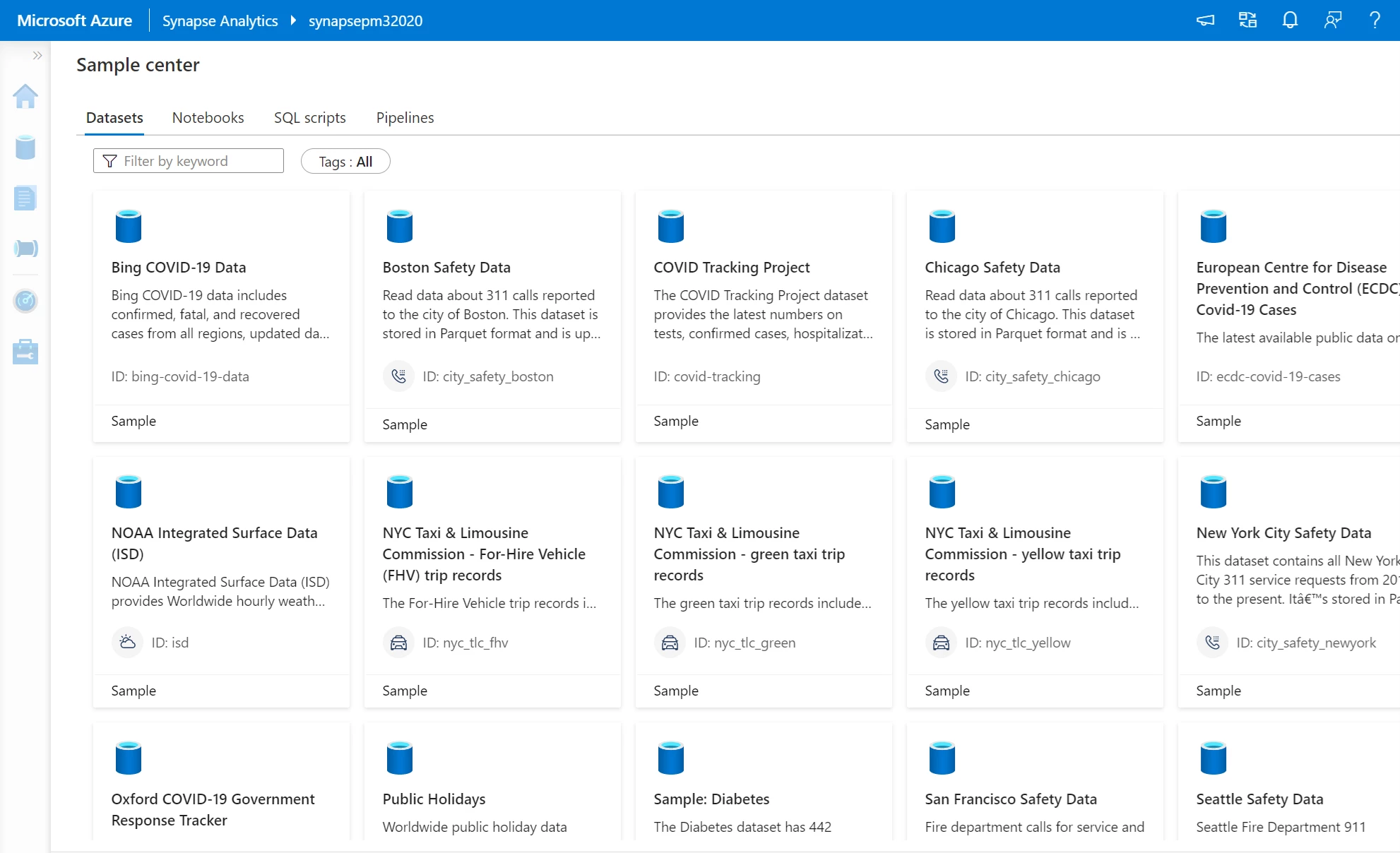Open the Tags: All filter dropdown

[x=345, y=161]
